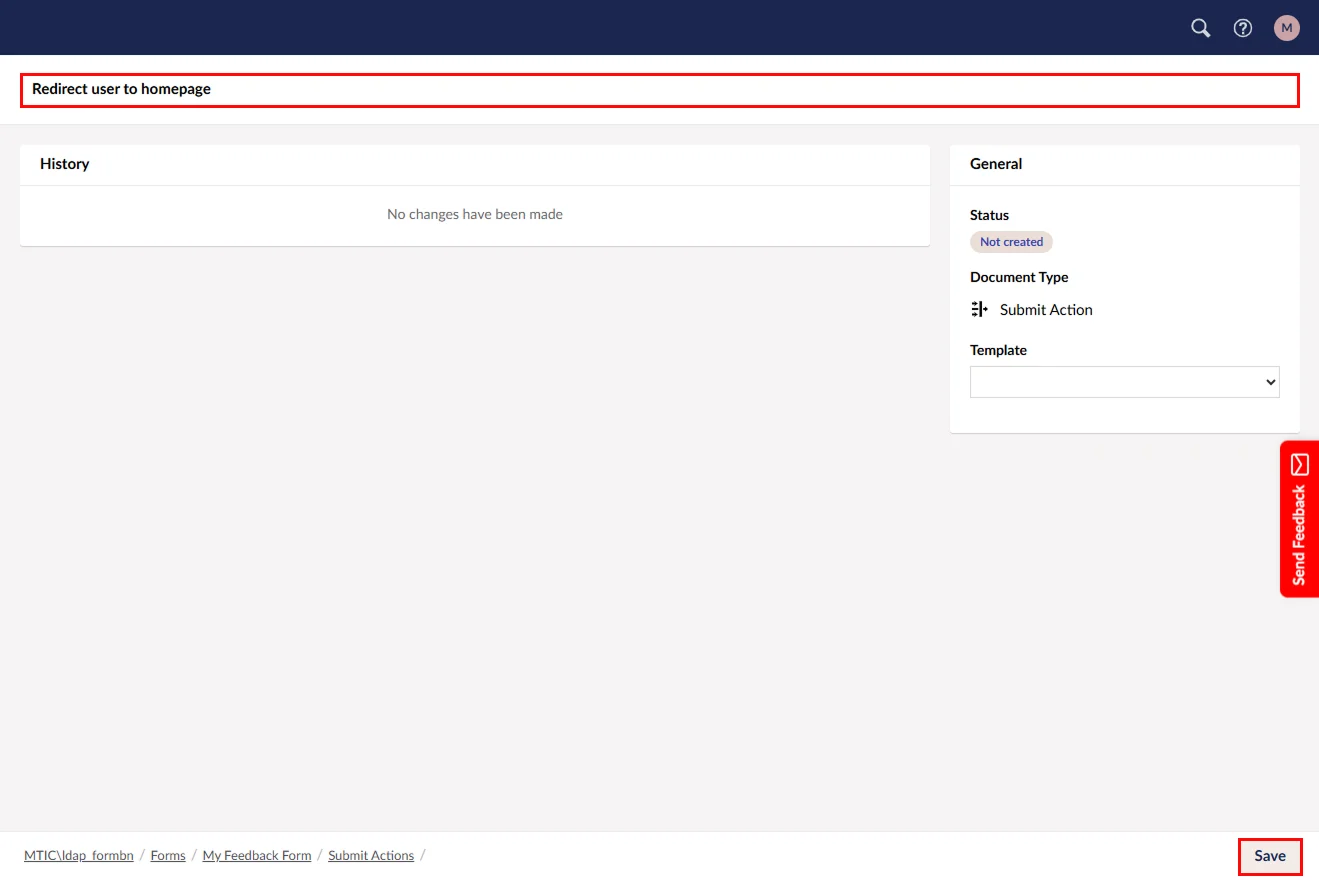Select the General panel heading
Screen dimensions: 1319x880
click(x=996, y=164)
